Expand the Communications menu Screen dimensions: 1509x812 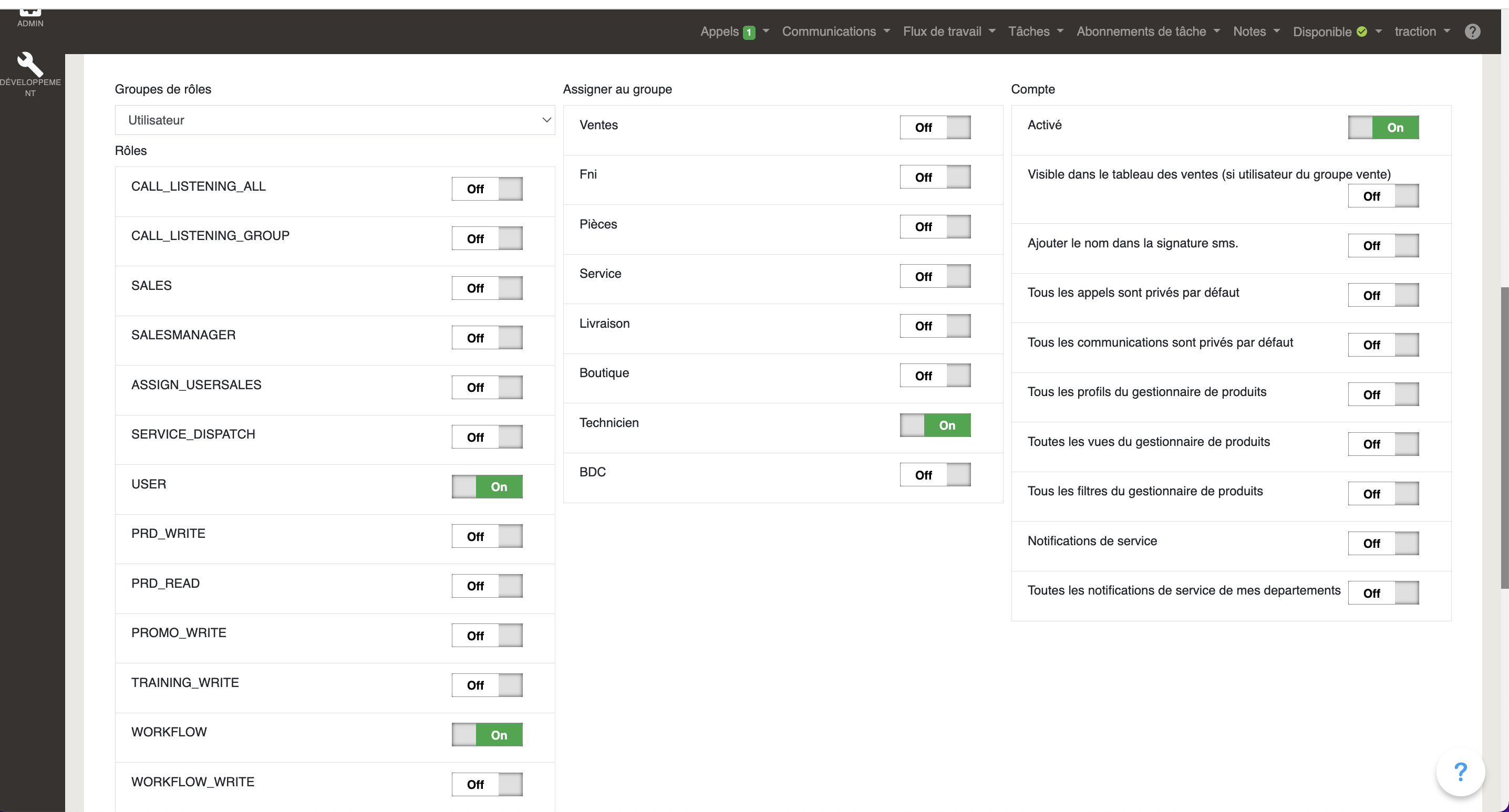coord(836,32)
